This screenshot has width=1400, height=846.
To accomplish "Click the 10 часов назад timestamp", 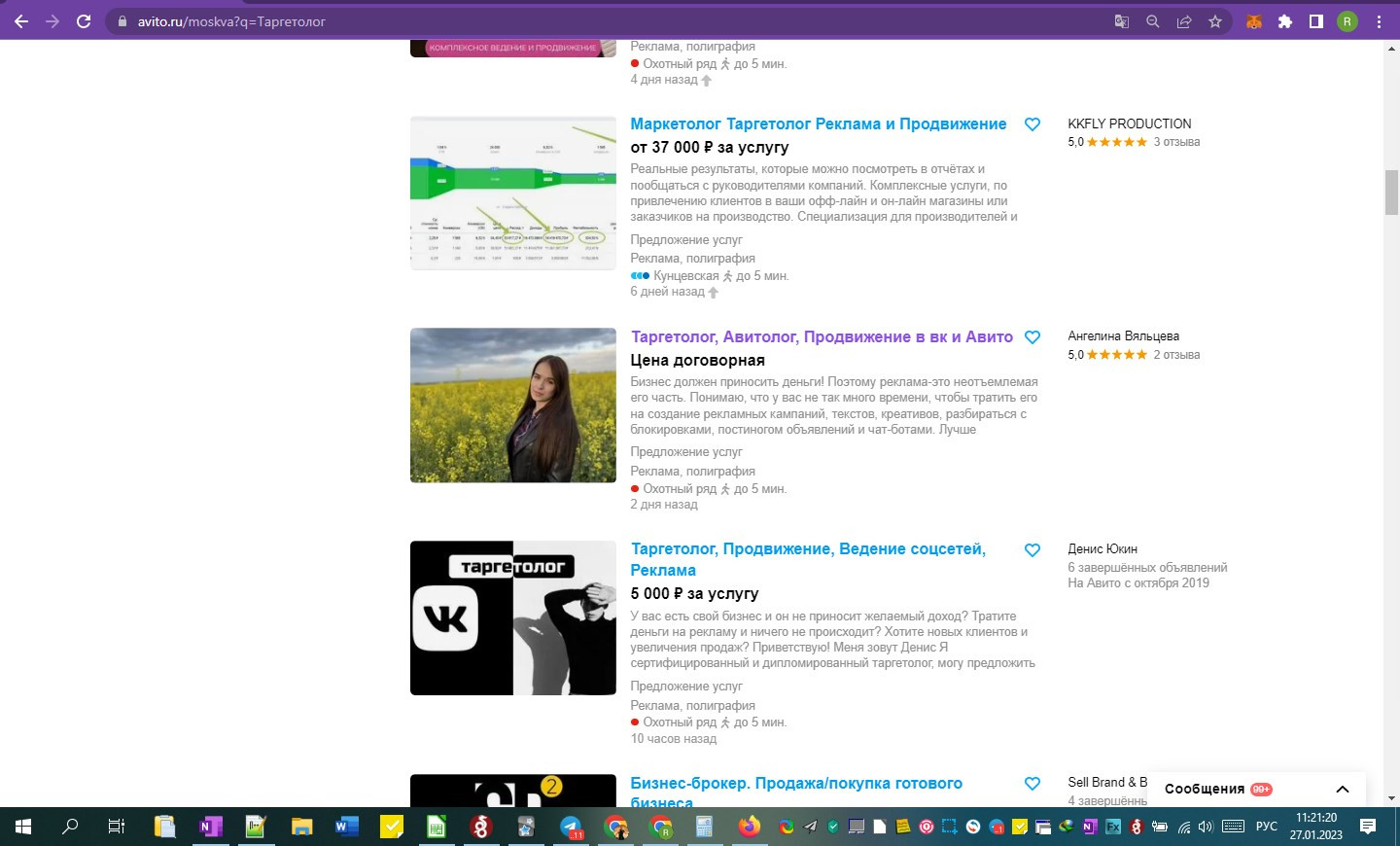I will (673, 739).
